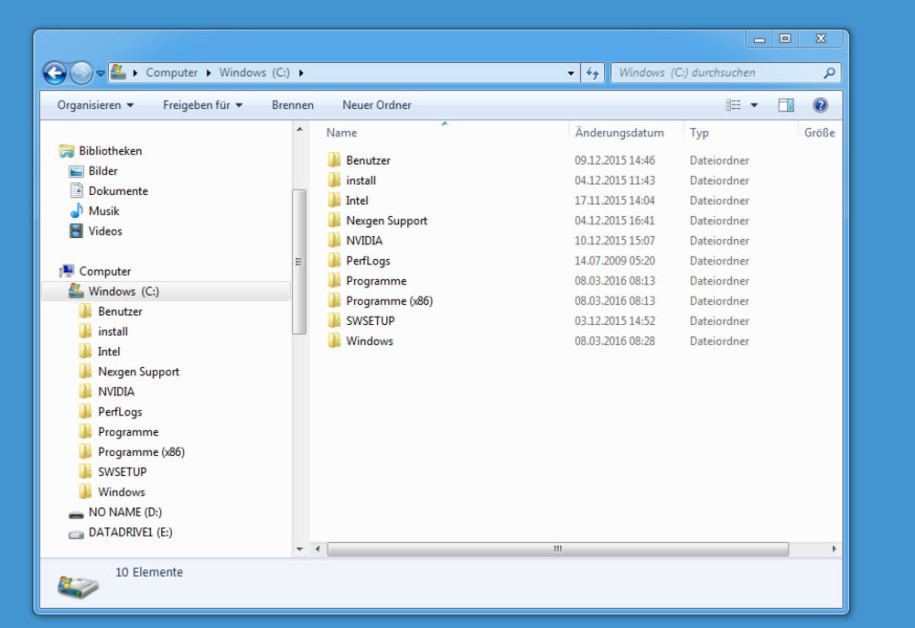Image resolution: width=915 pixels, height=628 pixels.
Task: Open the recent locations dropdown arrow
Action: (100, 74)
